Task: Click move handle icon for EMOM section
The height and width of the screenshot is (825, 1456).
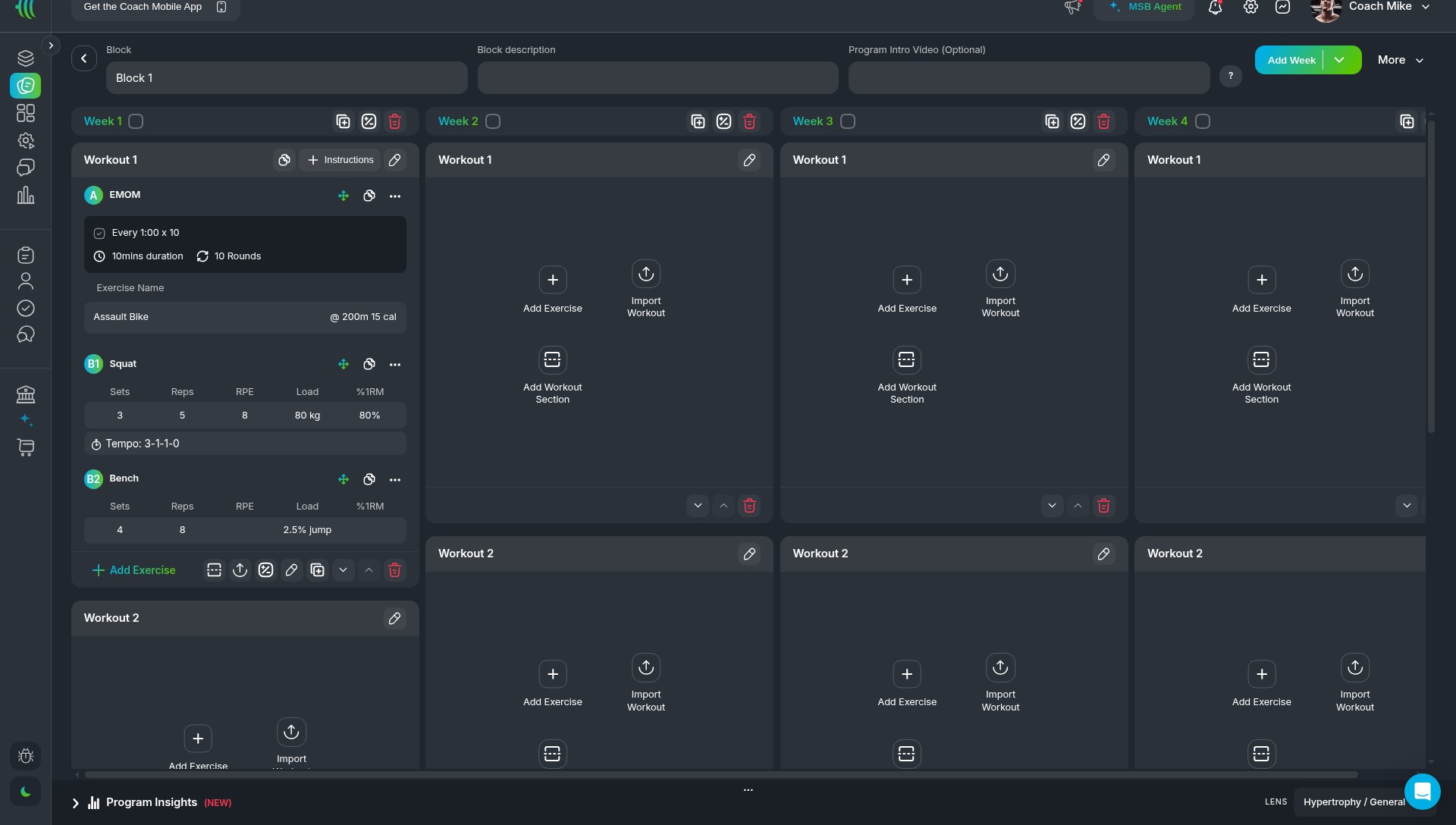Action: coord(344,196)
